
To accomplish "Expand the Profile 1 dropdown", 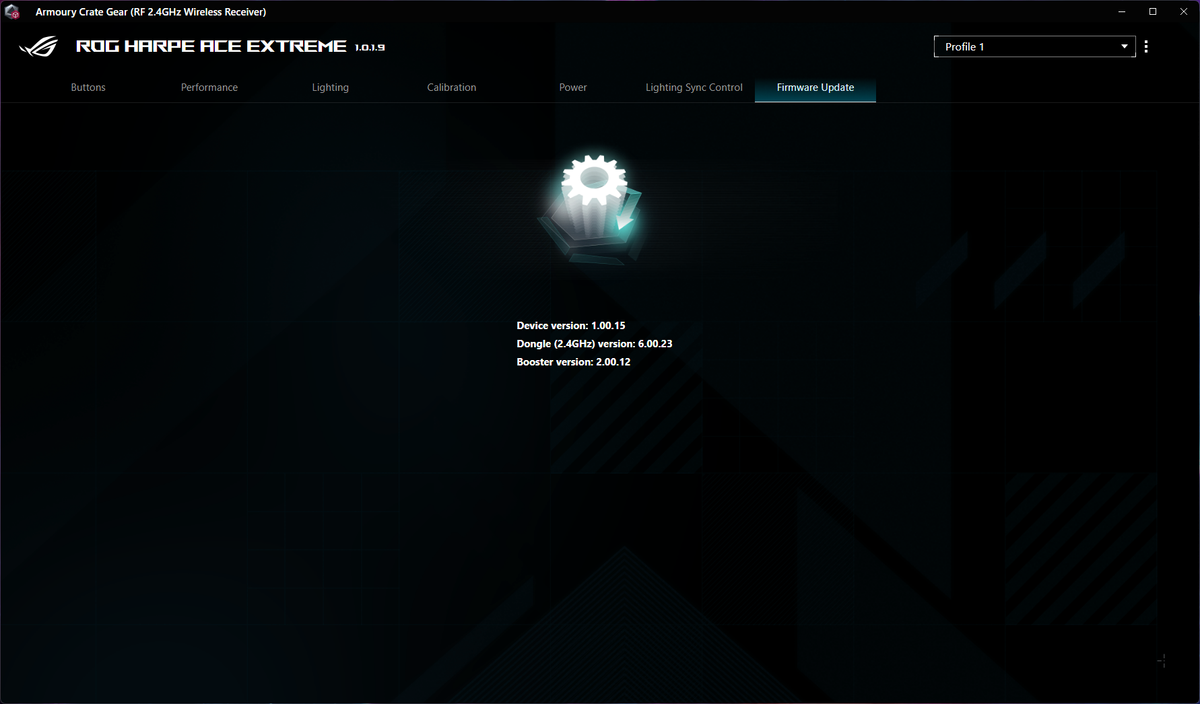I will [x=1035, y=47].
